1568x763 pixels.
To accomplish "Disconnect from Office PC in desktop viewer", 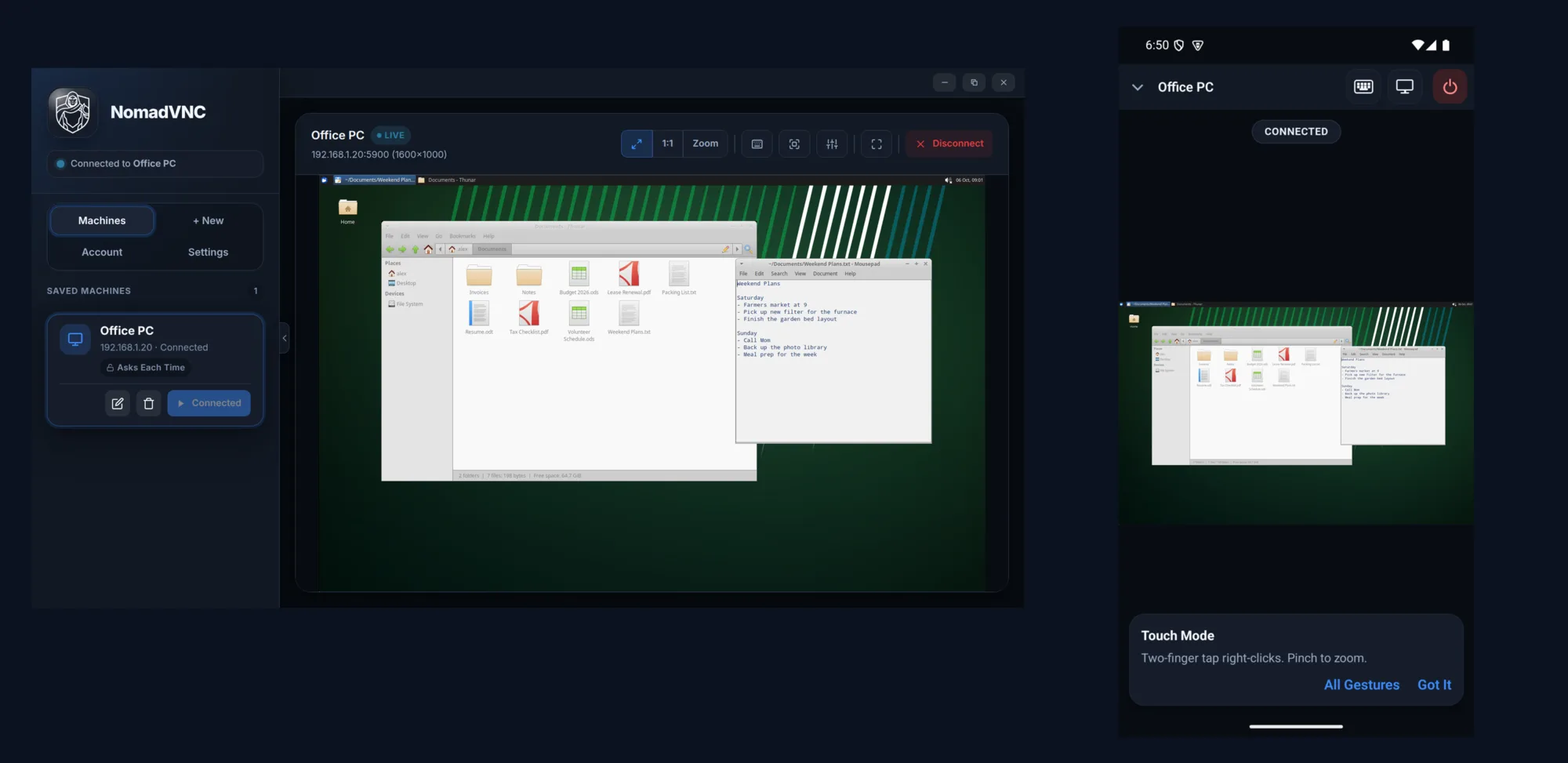I will pos(949,144).
